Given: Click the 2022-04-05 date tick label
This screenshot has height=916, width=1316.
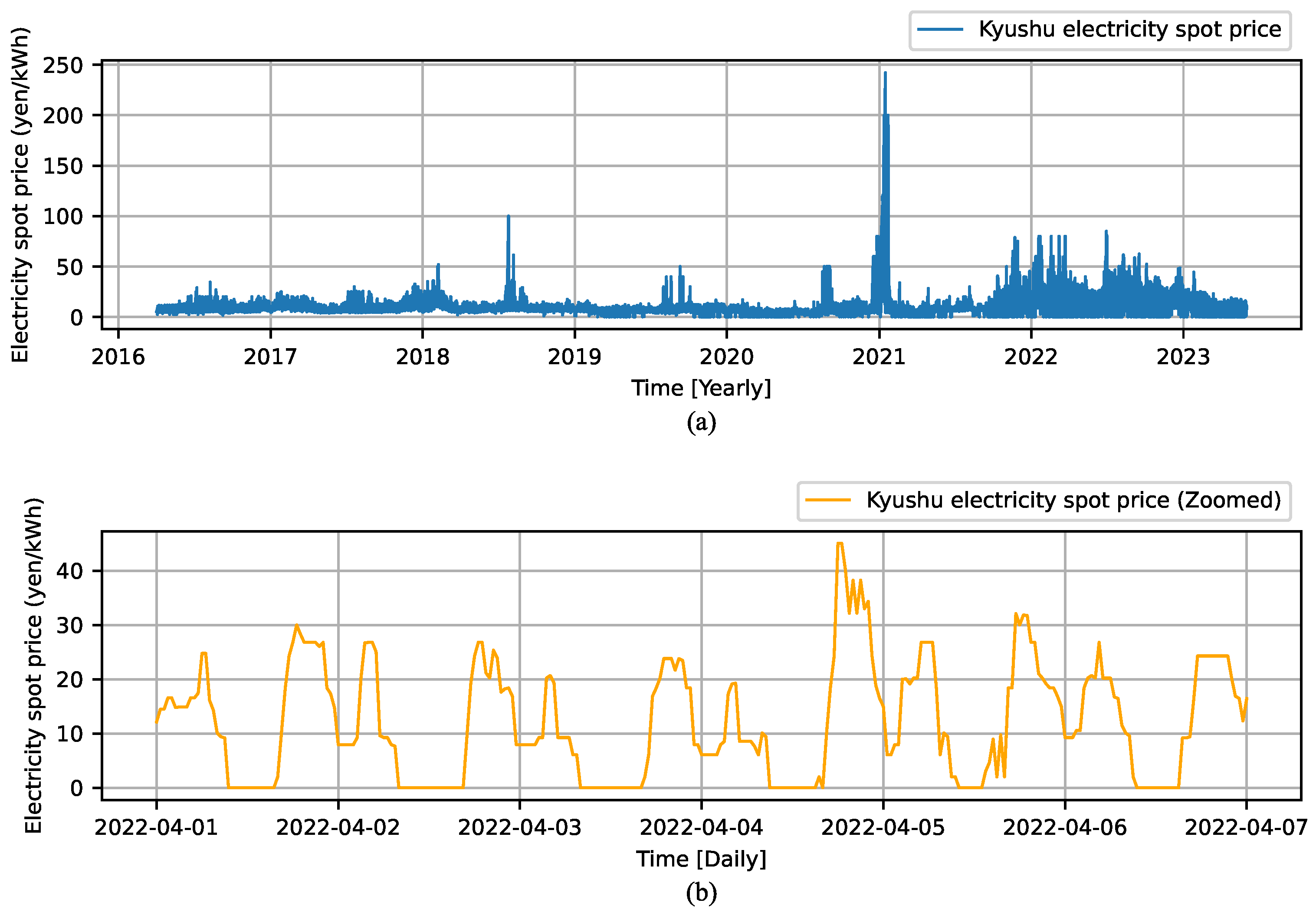Looking at the screenshot, I should click(883, 828).
